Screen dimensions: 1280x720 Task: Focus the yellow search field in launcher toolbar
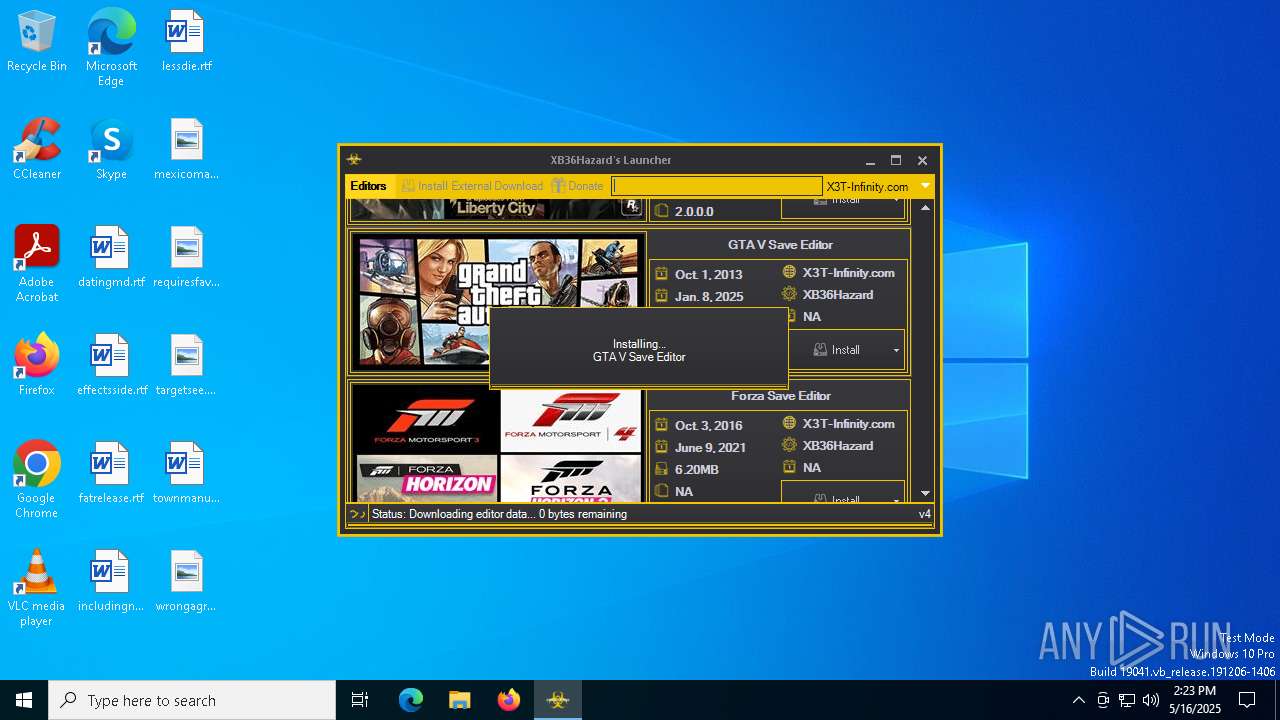717,186
